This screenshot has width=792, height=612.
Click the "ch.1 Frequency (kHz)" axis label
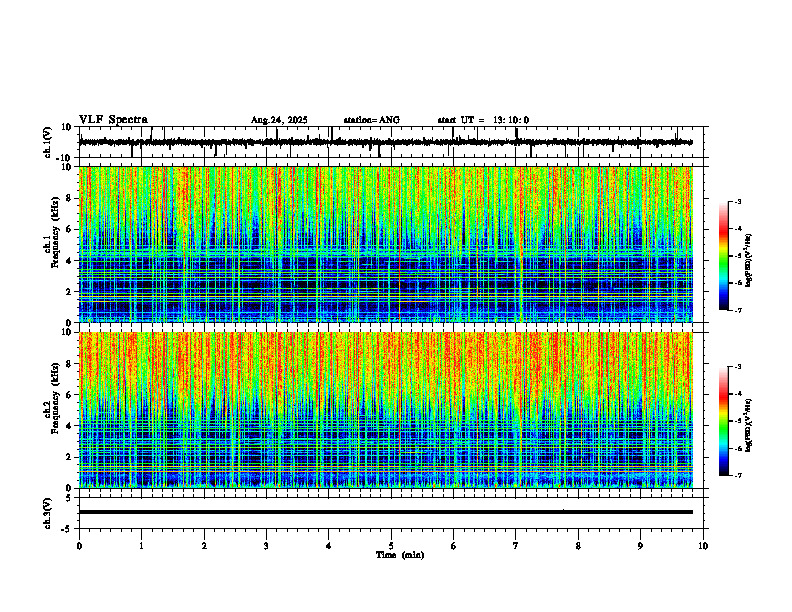pyautogui.click(x=53, y=232)
